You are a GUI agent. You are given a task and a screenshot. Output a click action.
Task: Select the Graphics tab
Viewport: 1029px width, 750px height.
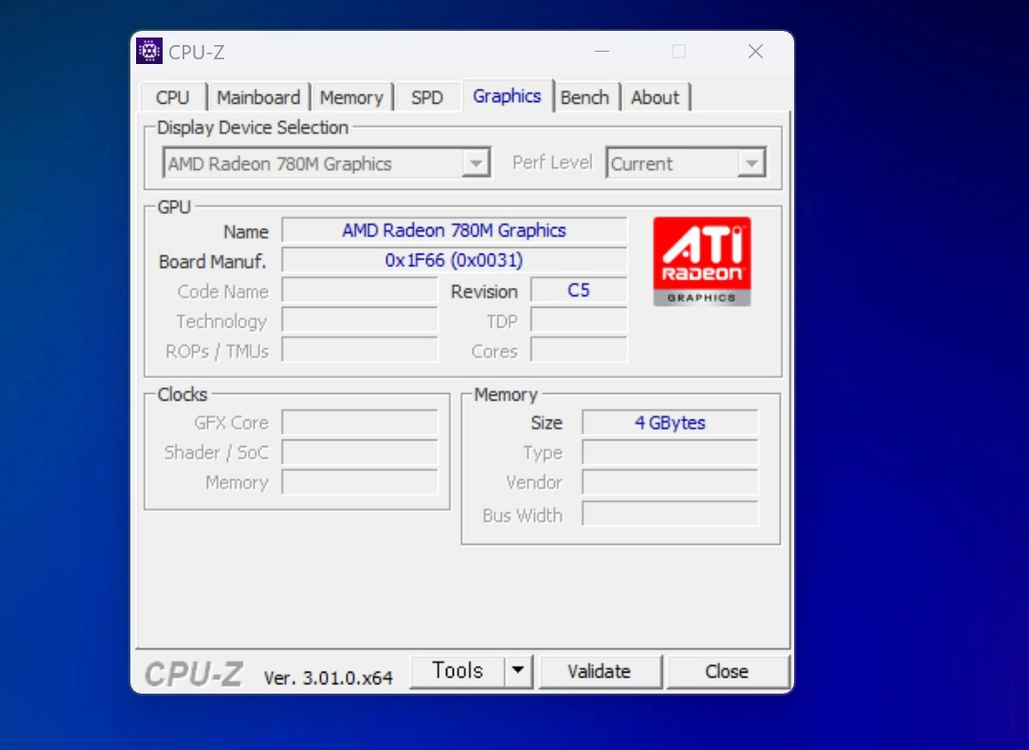(507, 96)
